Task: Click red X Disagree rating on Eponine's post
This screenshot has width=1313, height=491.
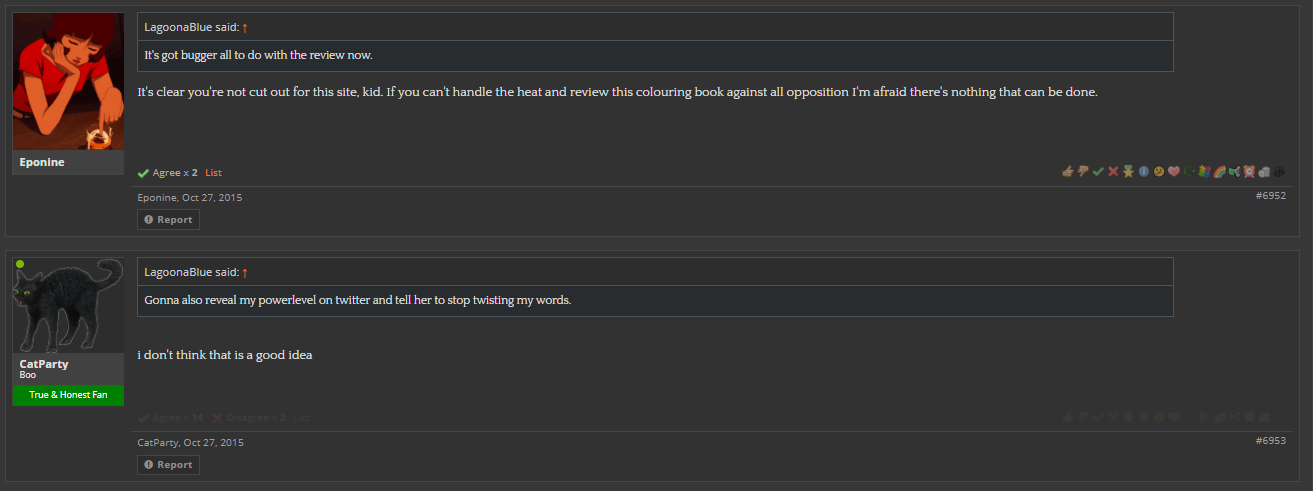Action: (1113, 171)
